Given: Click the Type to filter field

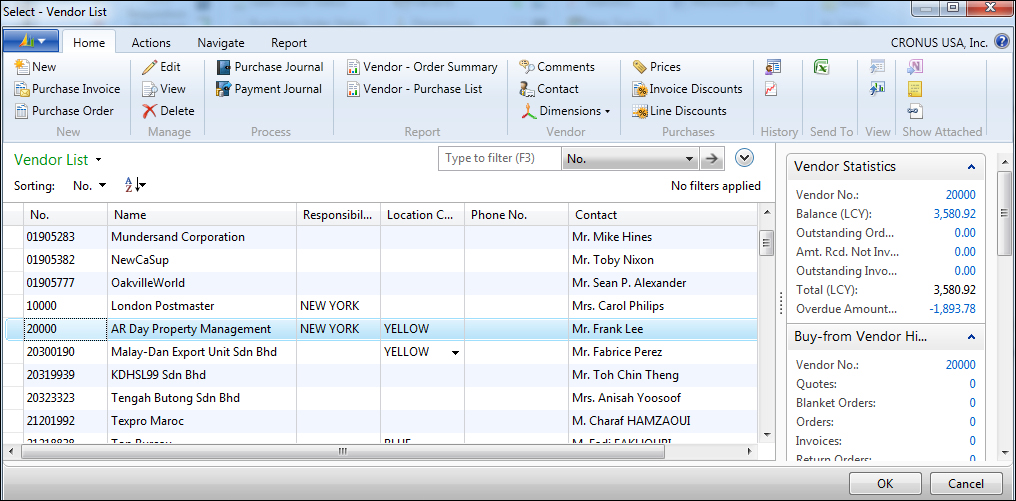Looking at the screenshot, I should coord(500,159).
